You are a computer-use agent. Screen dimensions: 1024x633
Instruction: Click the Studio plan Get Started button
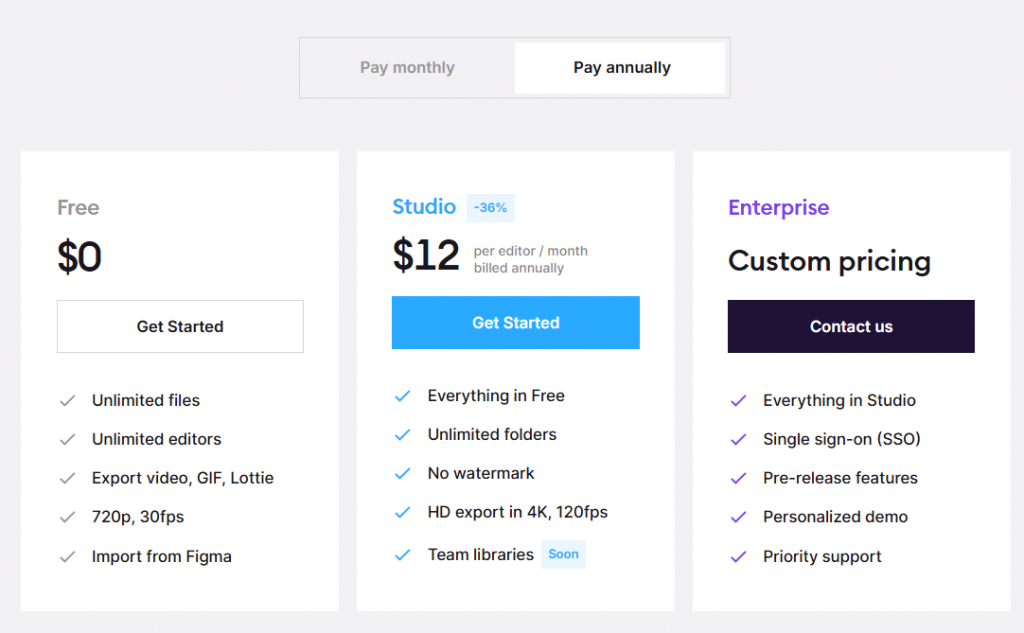click(515, 322)
